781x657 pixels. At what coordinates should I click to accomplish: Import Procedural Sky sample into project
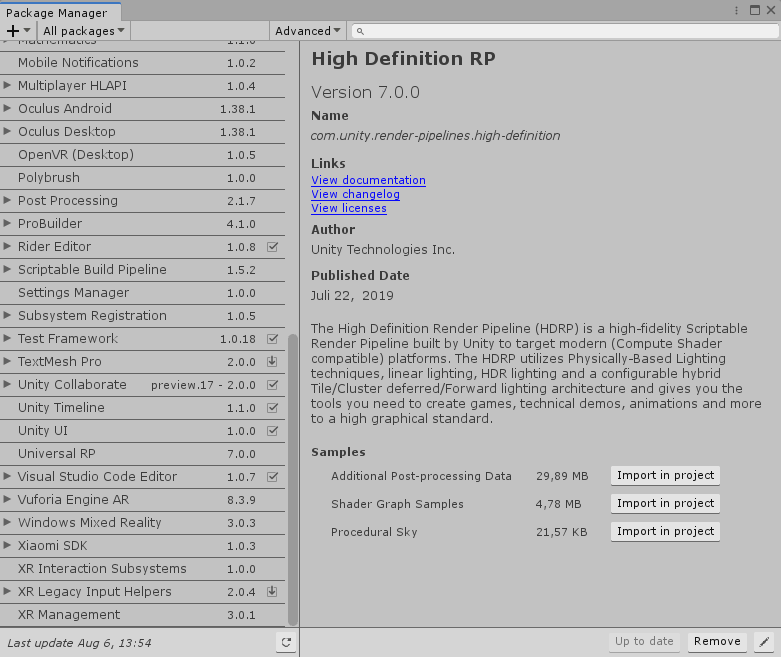[x=665, y=531]
